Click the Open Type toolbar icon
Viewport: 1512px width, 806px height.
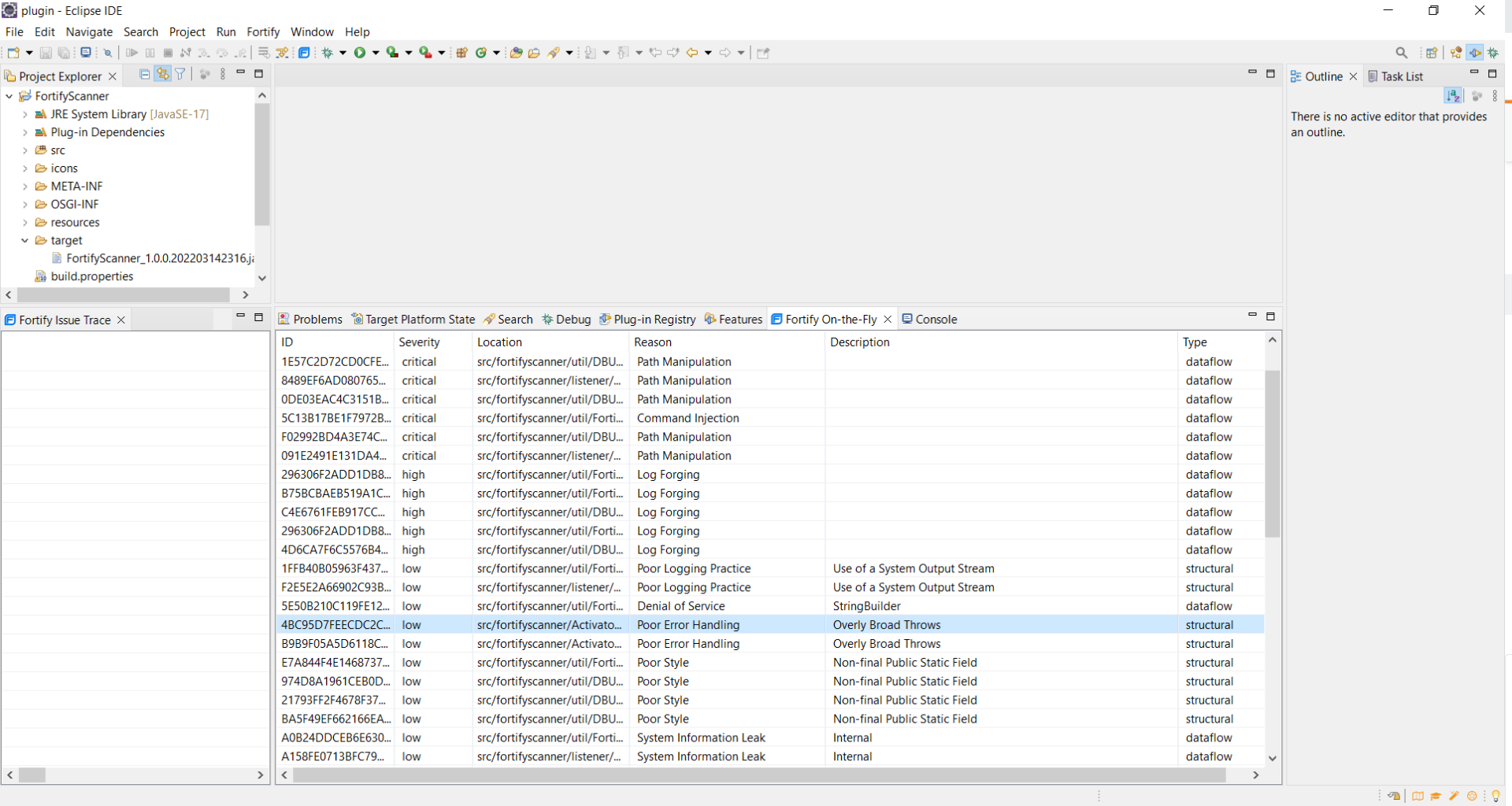pos(516,53)
